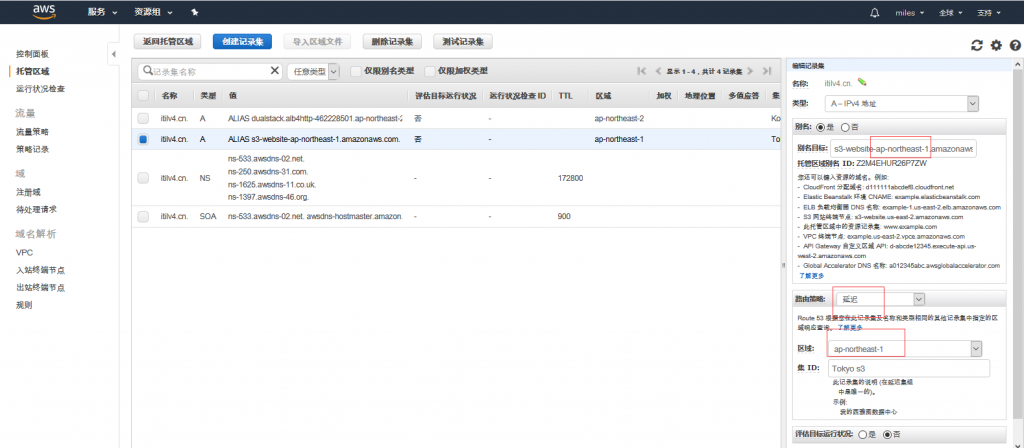This screenshot has width=1024, height=448.
Task: Open the 全球 region dropdown
Action: click(x=953, y=12)
